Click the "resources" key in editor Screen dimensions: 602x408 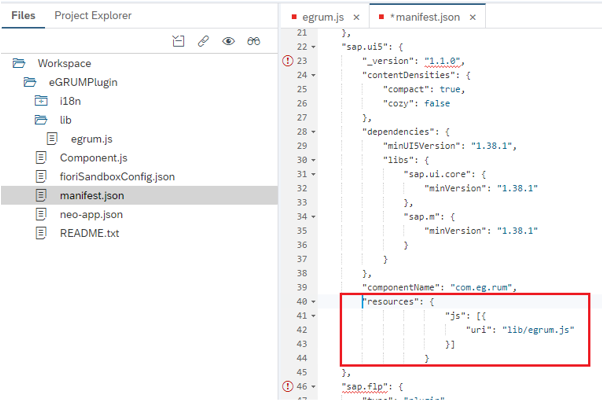(x=390, y=302)
